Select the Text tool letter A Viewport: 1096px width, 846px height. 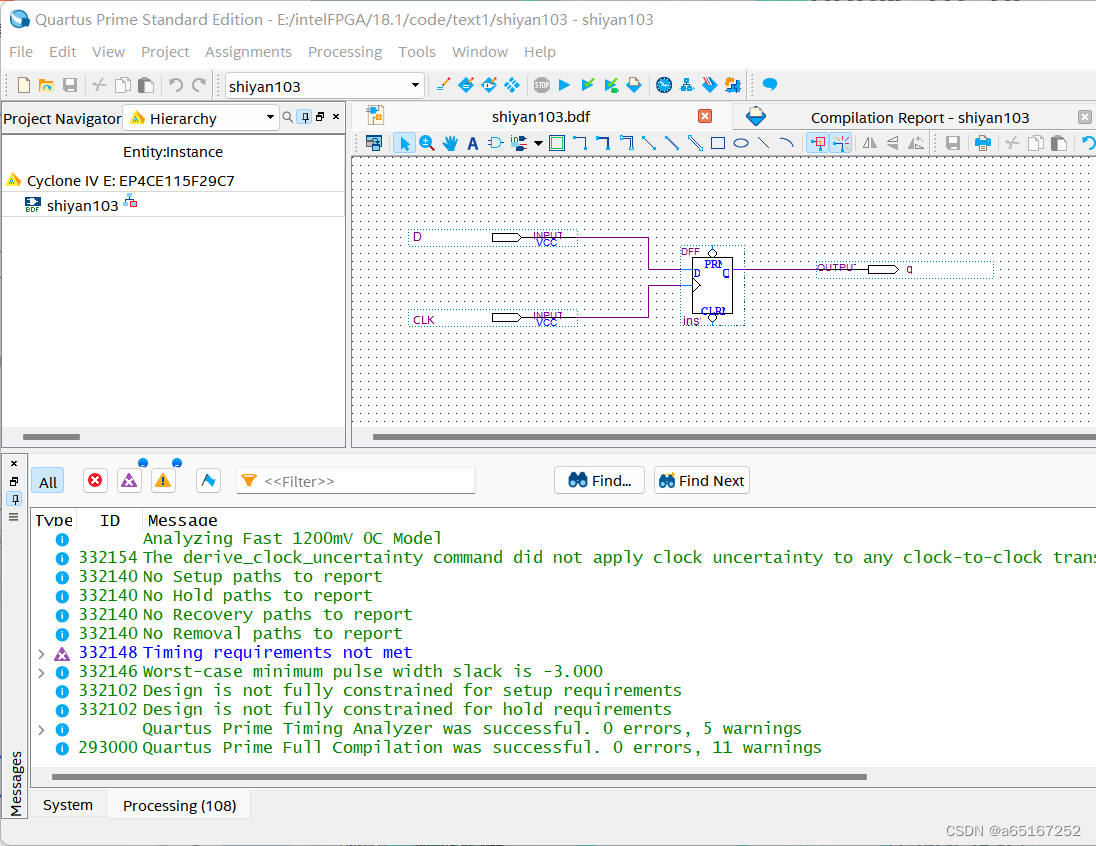(x=473, y=143)
